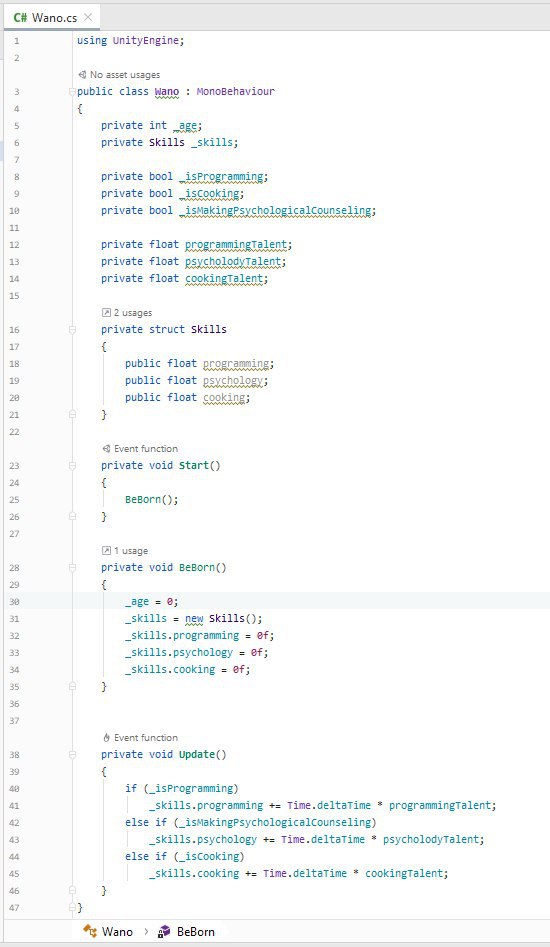Click line number 47 in gutter

[14, 907]
